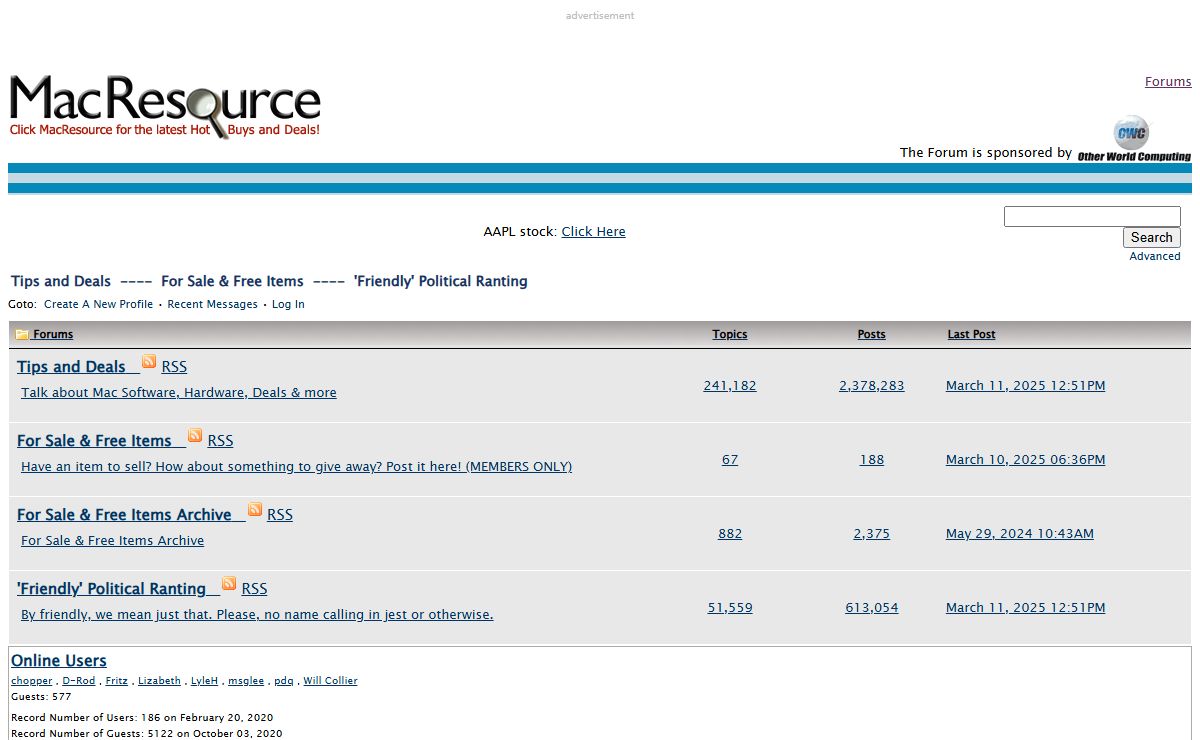Image resolution: width=1200 pixels, height=740 pixels.
Task: Open the Advanced search link
Action: [1154, 256]
